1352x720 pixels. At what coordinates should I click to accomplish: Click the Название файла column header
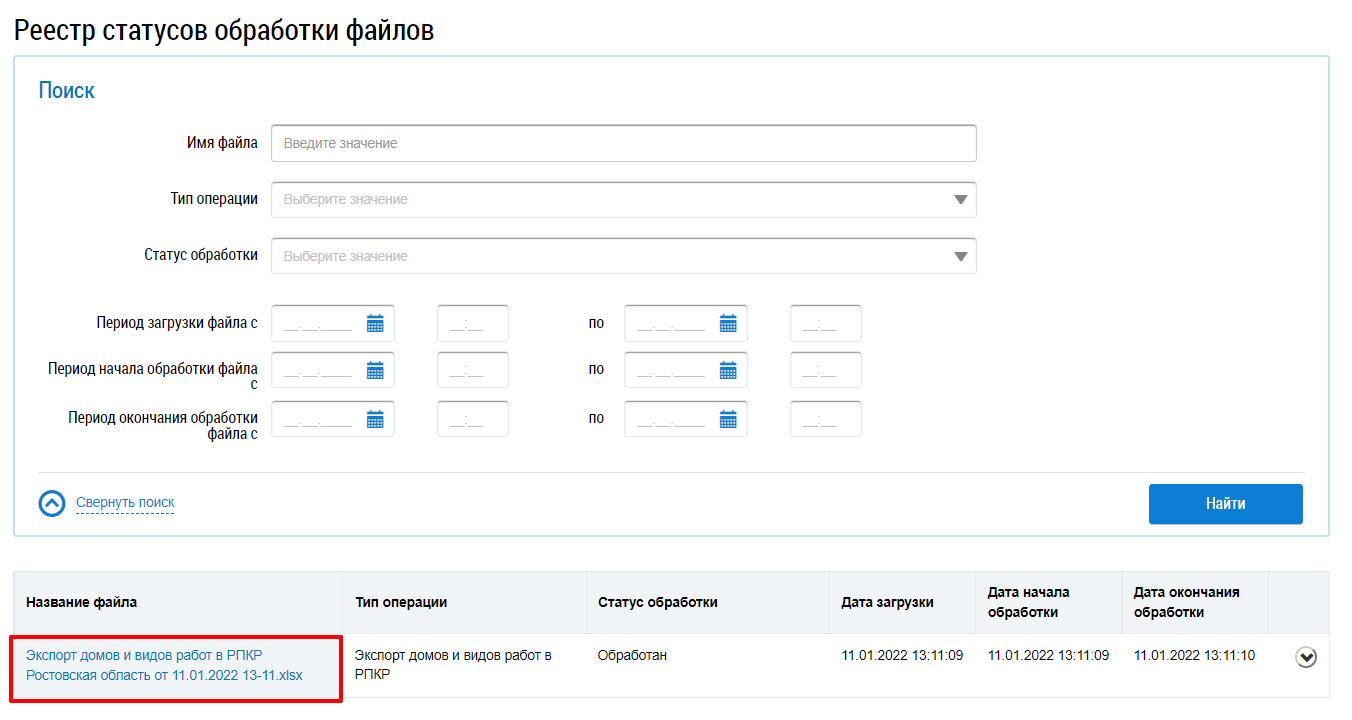pos(82,602)
